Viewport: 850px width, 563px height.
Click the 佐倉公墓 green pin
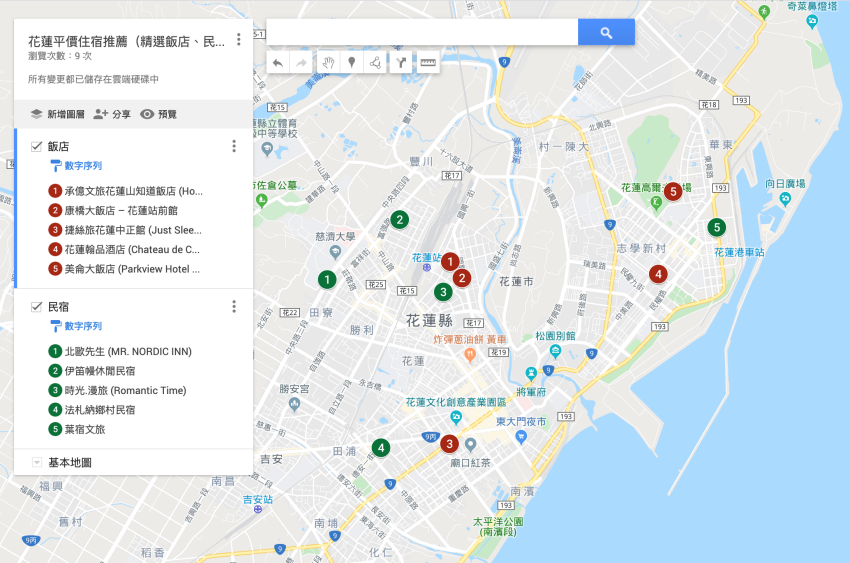[x=262, y=200]
